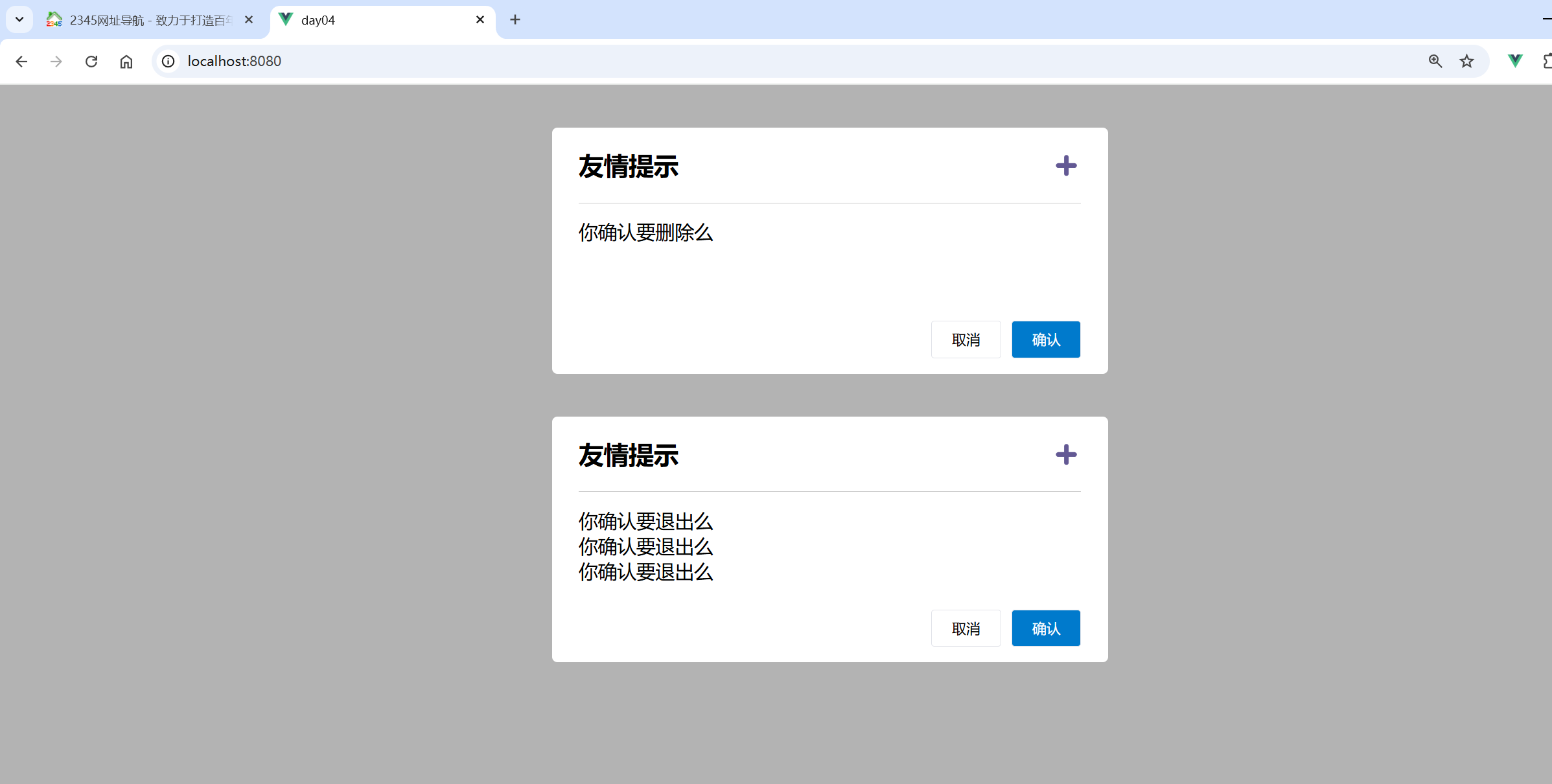Close the 2345网址导航 tab
The height and width of the screenshot is (784, 1552).
[x=249, y=20]
